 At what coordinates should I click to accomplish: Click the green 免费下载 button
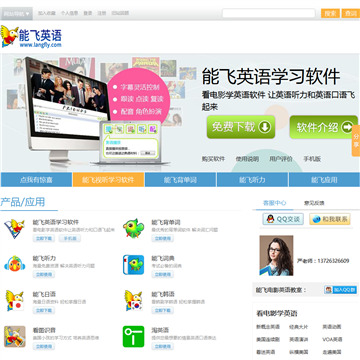click(x=241, y=127)
